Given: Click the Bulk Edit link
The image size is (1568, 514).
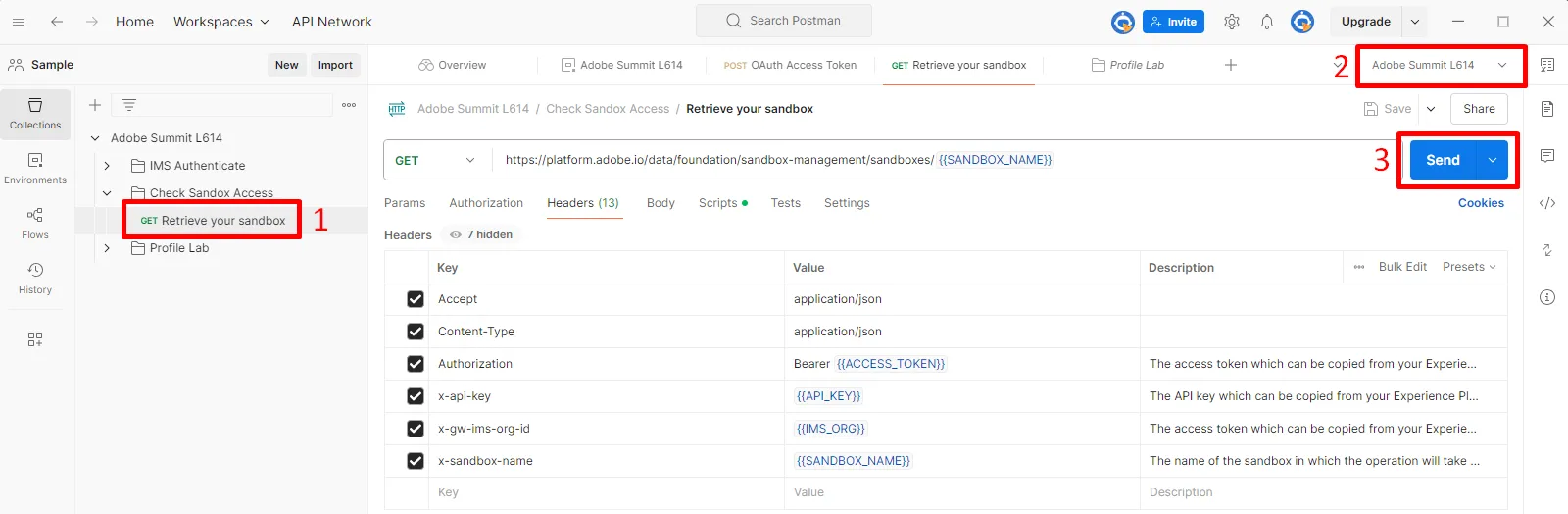Looking at the screenshot, I should pos(1402,267).
